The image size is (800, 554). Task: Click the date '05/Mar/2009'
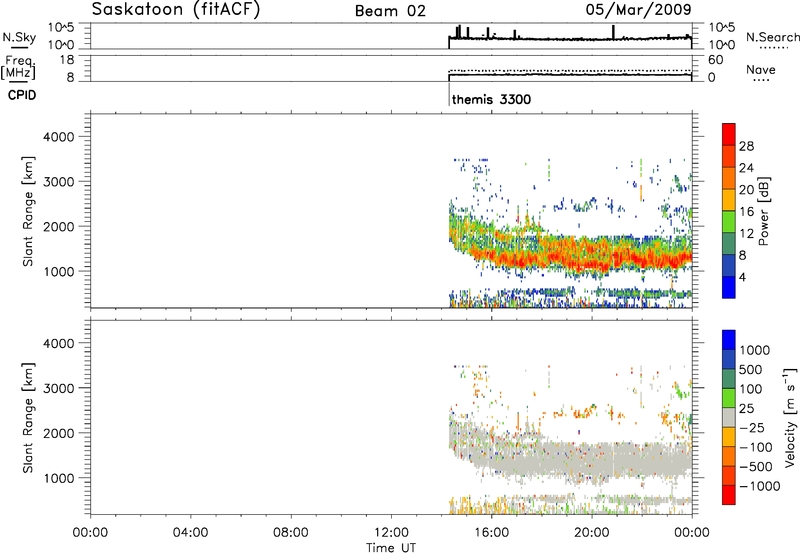point(638,9)
